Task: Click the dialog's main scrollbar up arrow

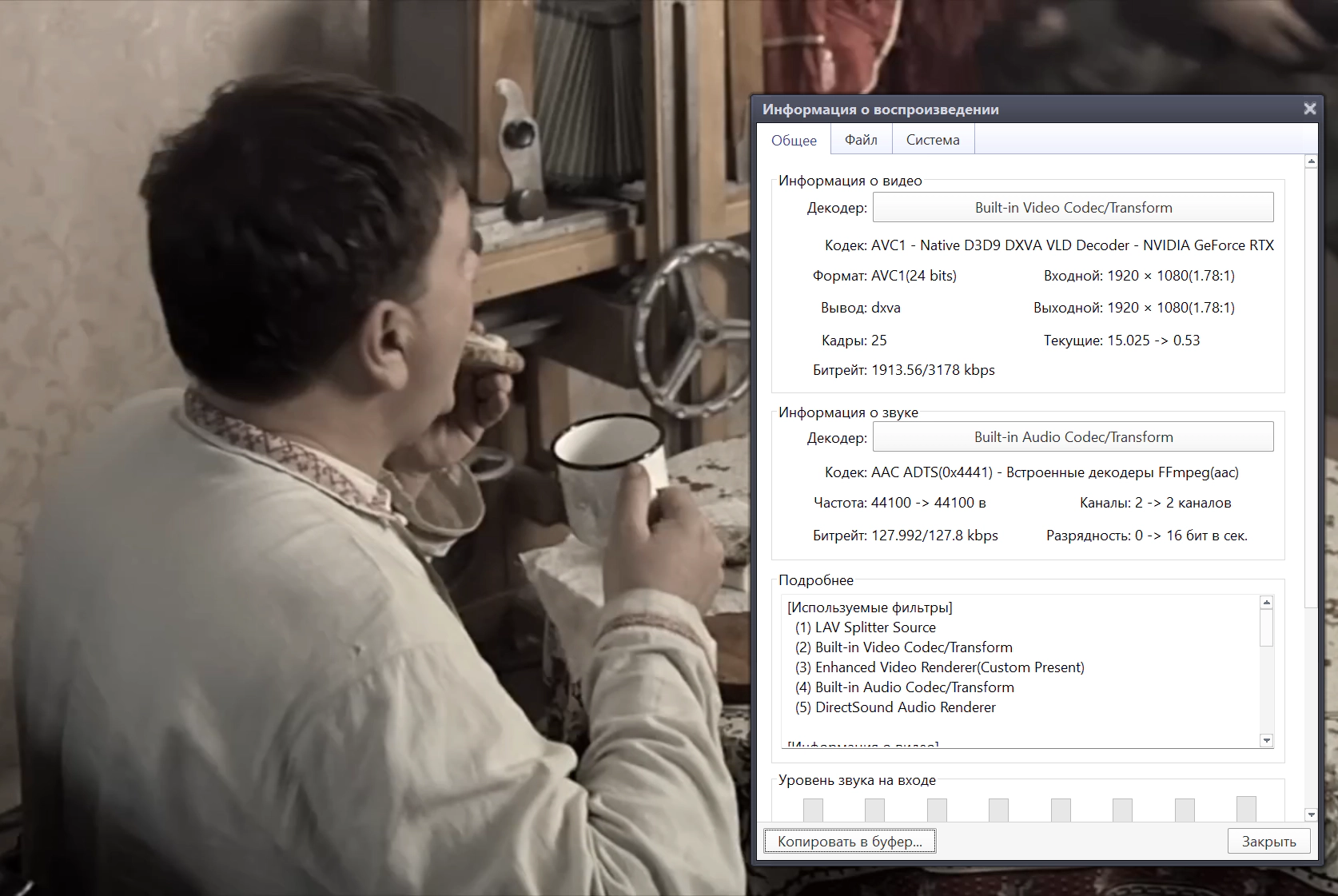Action: click(1311, 162)
